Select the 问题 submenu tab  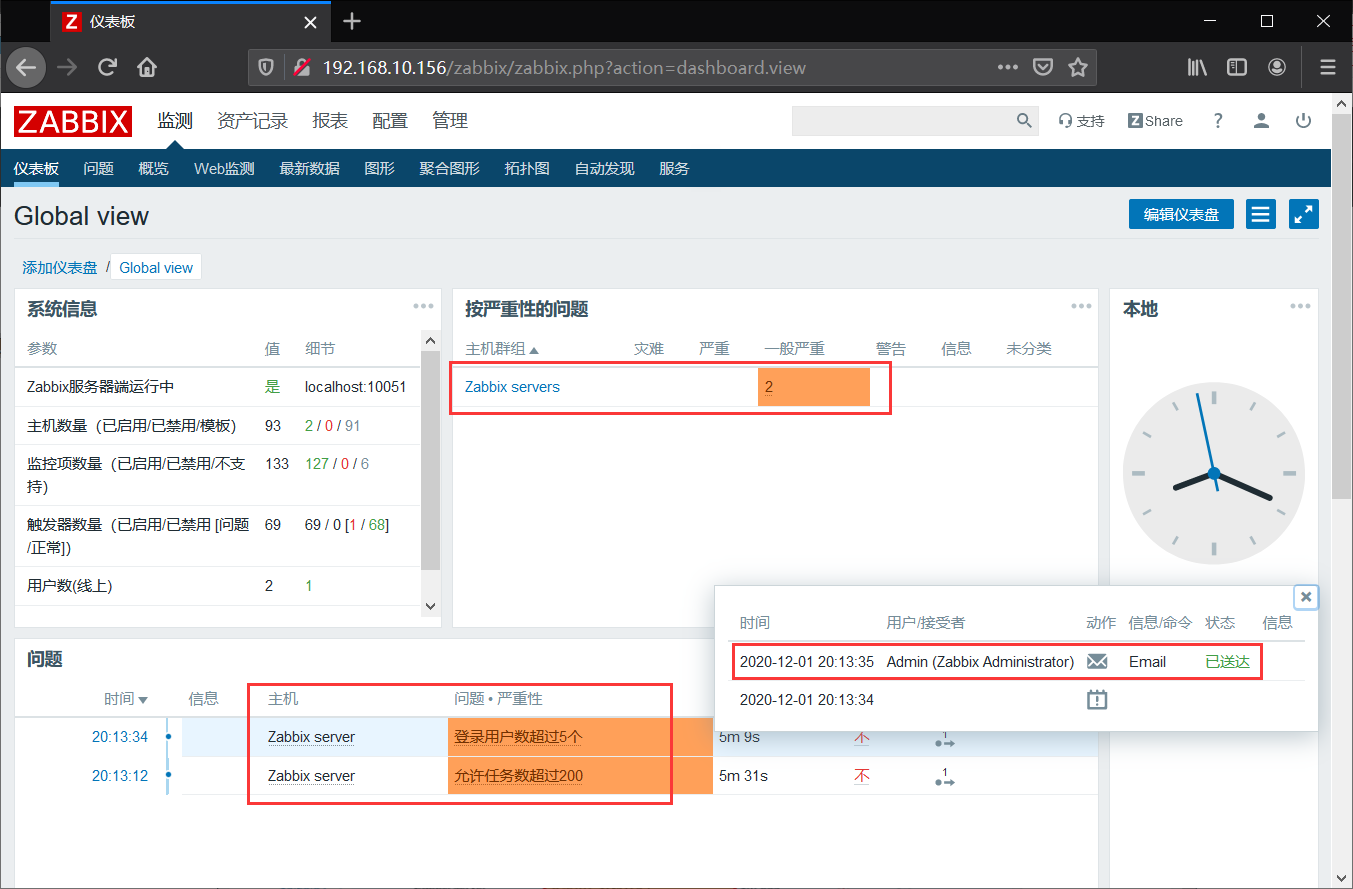click(x=99, y=169)
